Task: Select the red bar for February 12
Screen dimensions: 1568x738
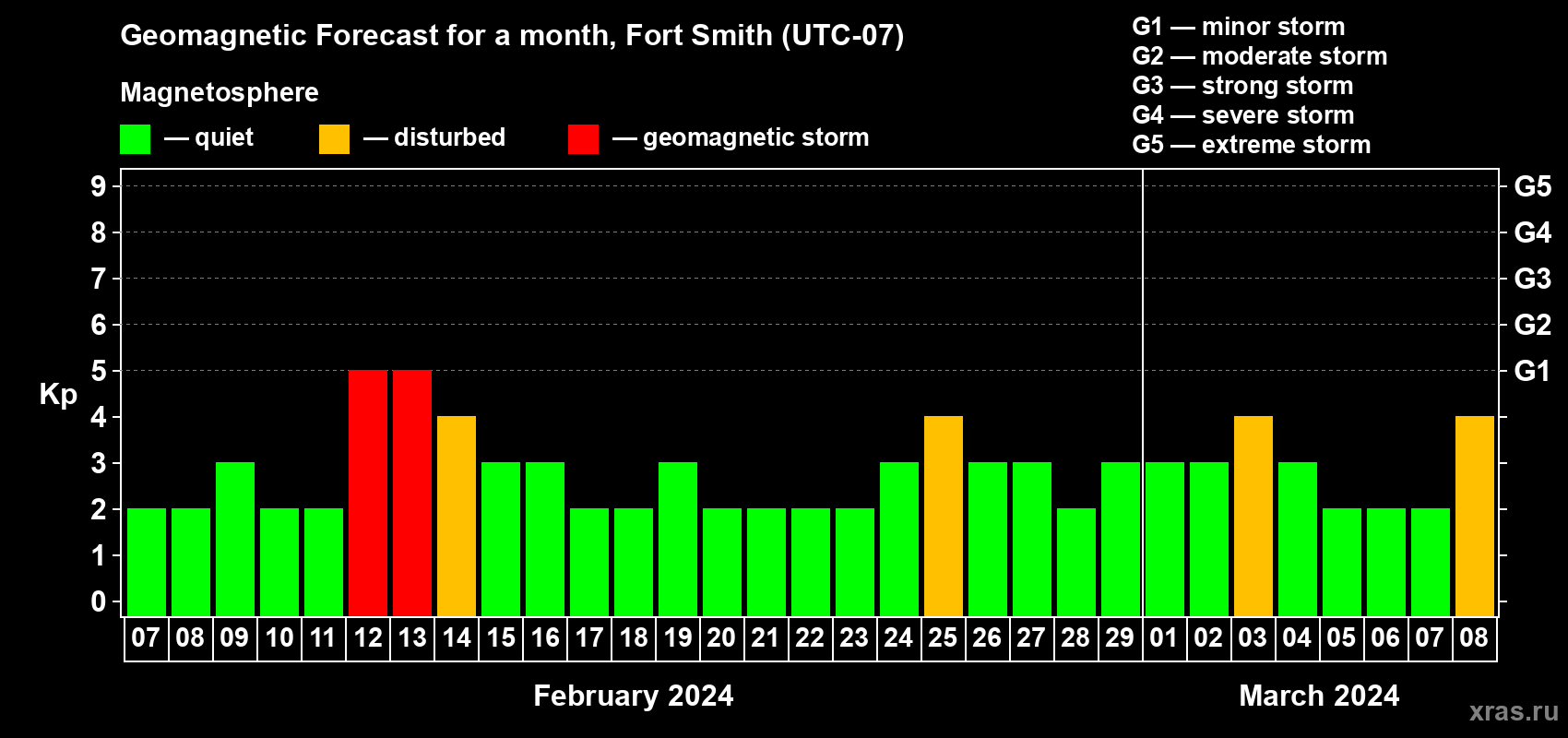Action: pyautogui.click(x=368, y=493)
